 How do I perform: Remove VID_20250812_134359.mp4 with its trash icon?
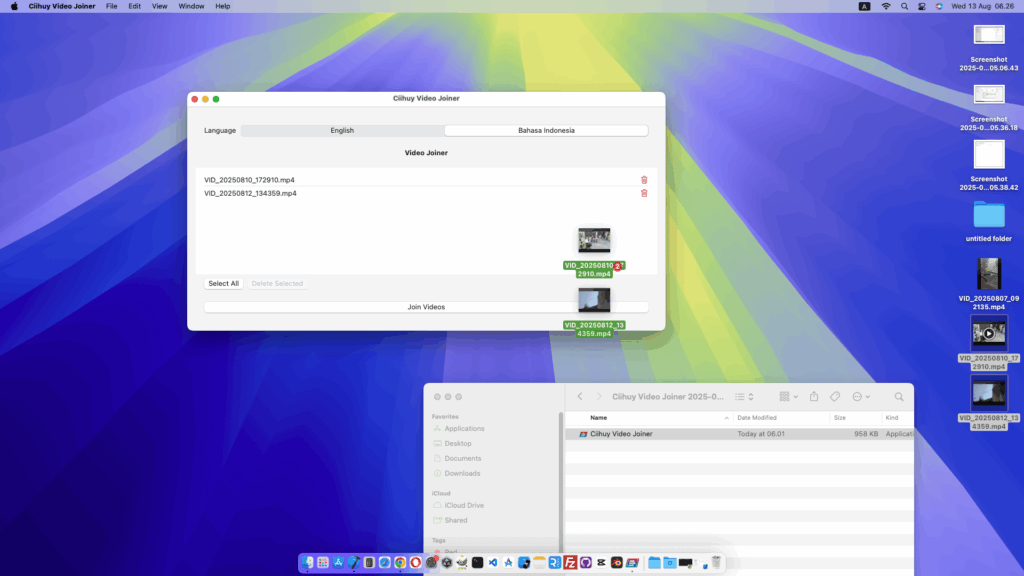click(644, 193)
